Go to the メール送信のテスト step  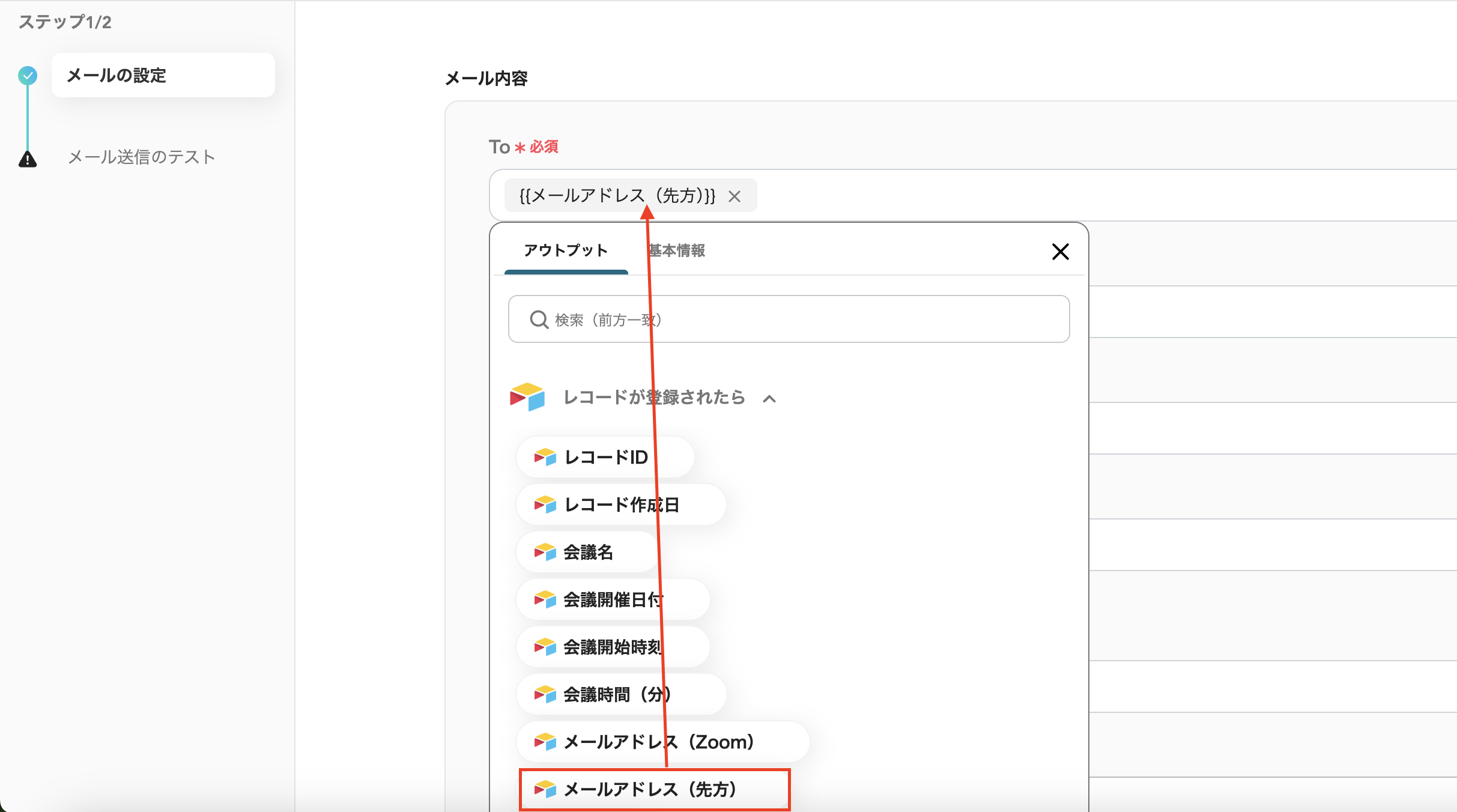pos(142,157)
